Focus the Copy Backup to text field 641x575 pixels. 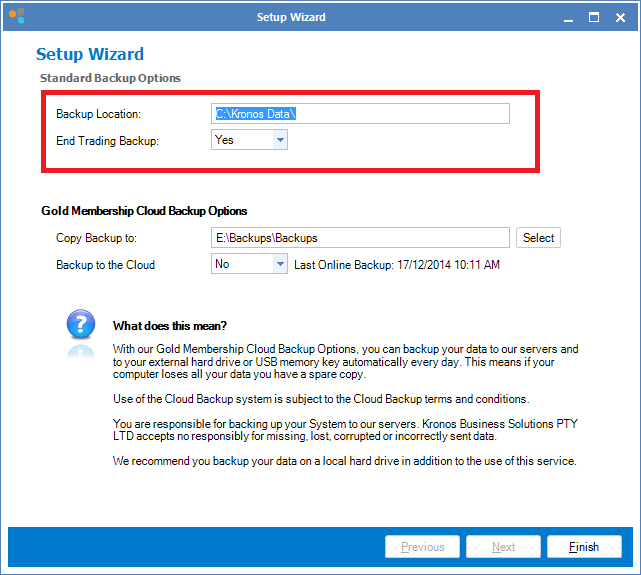pos(360,238)
